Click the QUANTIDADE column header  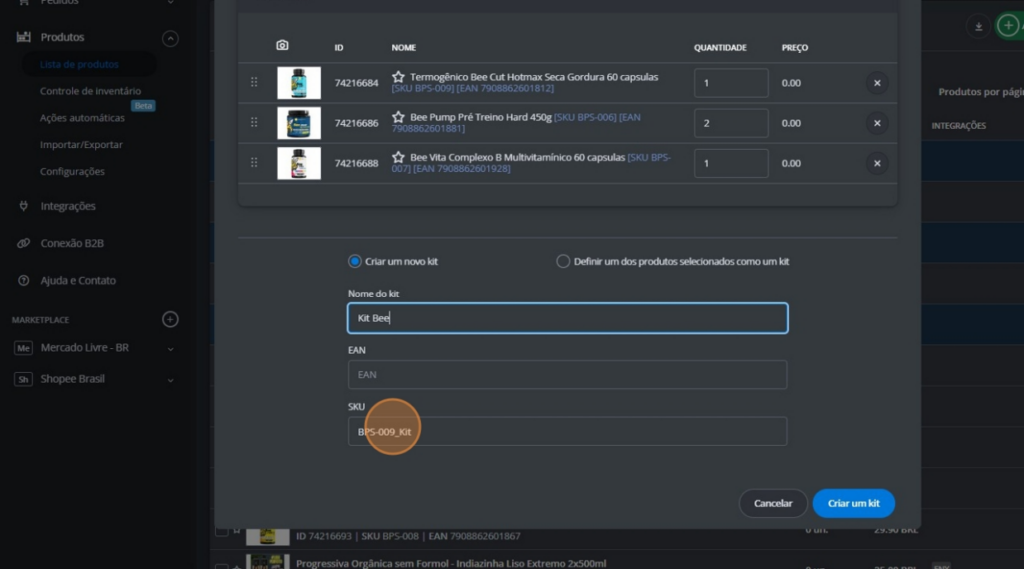[720, 48]
